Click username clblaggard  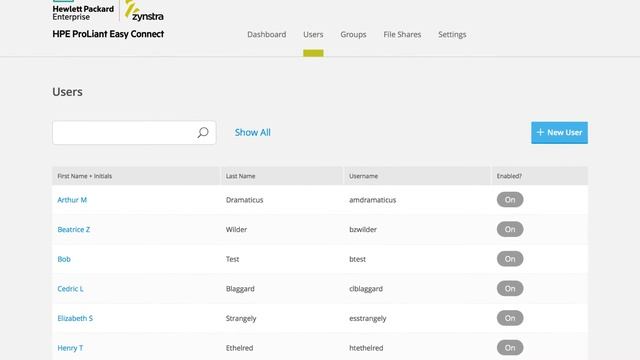[366, 289]
